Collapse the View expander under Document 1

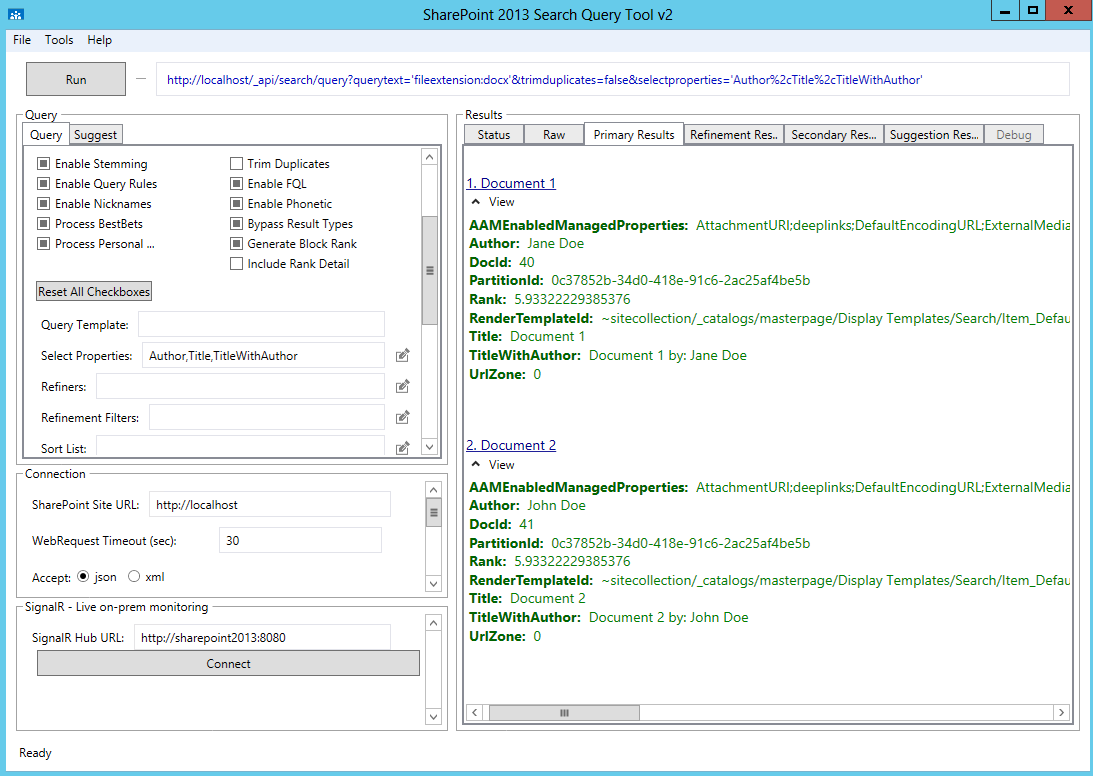(477, 202)
